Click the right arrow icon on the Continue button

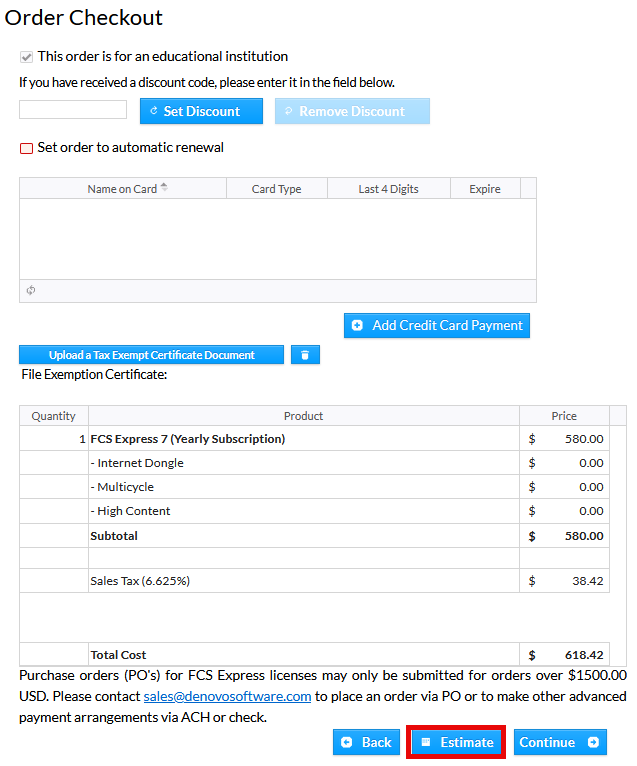(x=592, y=742)
